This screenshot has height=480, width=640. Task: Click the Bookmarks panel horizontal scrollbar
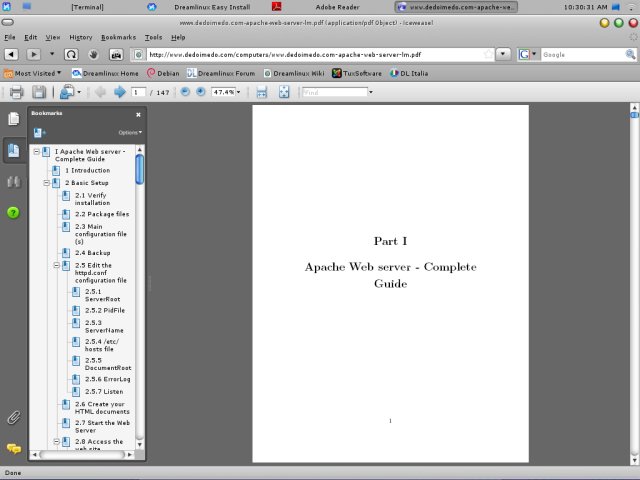tap(82, 454)
